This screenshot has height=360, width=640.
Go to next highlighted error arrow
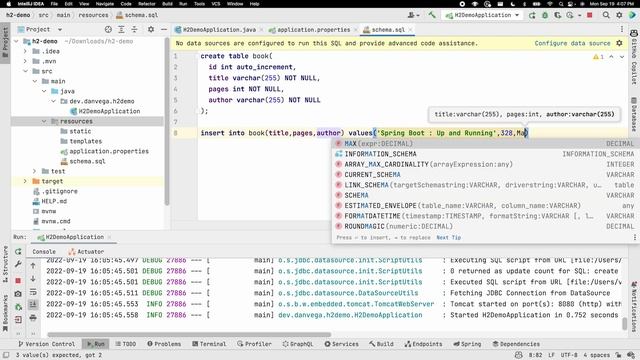click(622, 57)
